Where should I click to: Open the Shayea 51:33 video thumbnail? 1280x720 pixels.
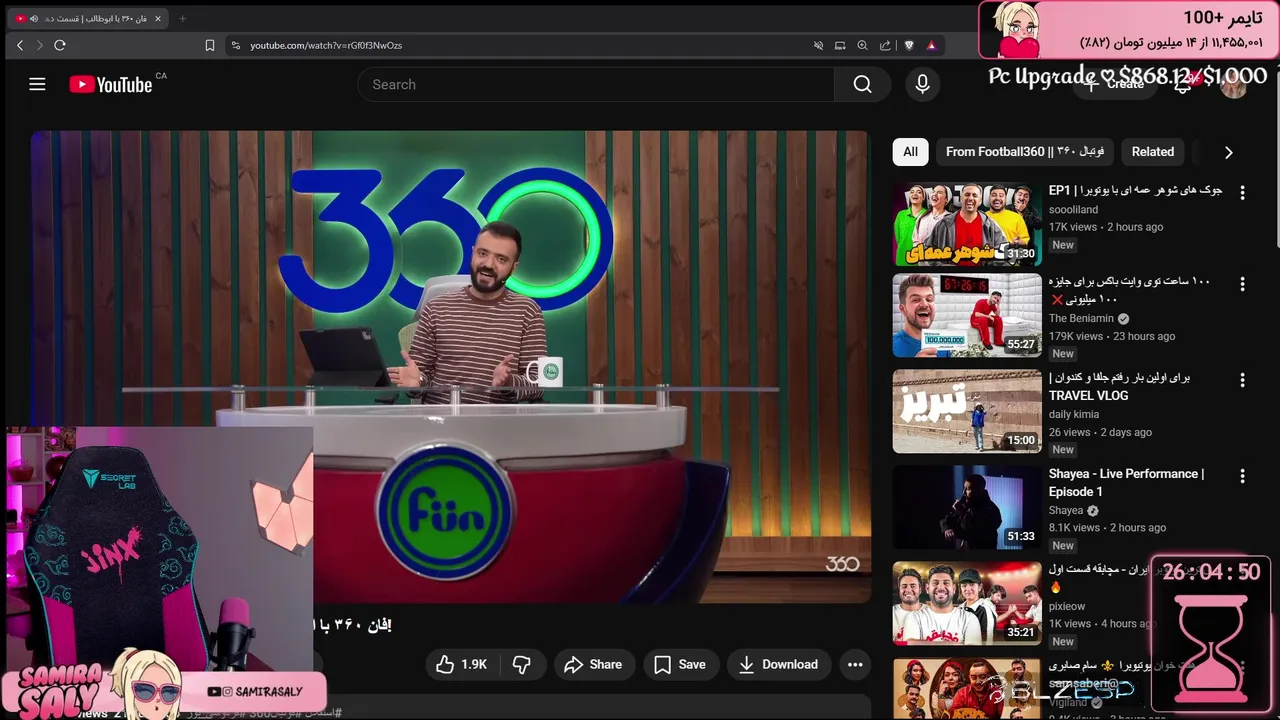967,508
